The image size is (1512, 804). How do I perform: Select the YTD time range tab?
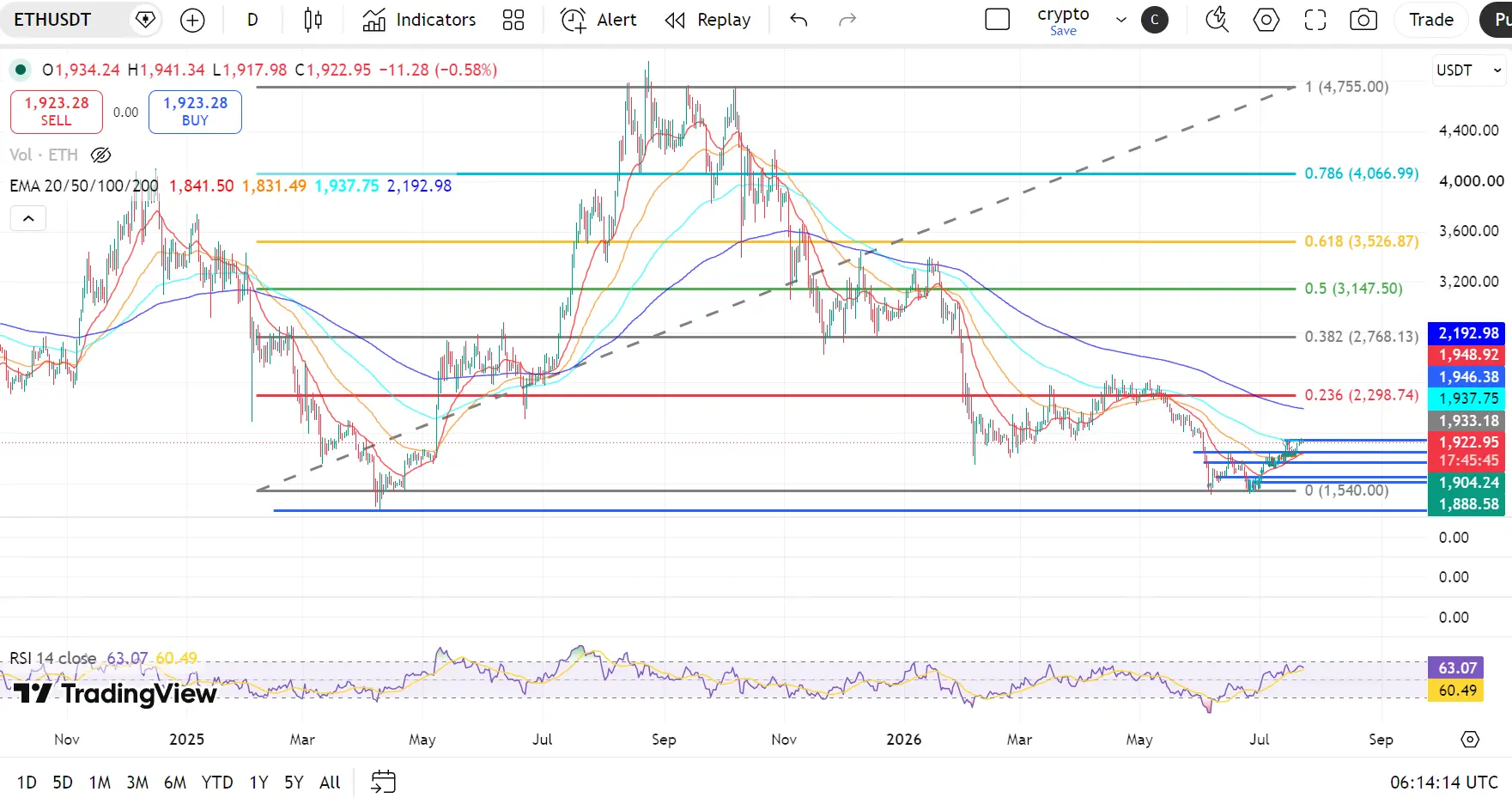pos(217,782)
